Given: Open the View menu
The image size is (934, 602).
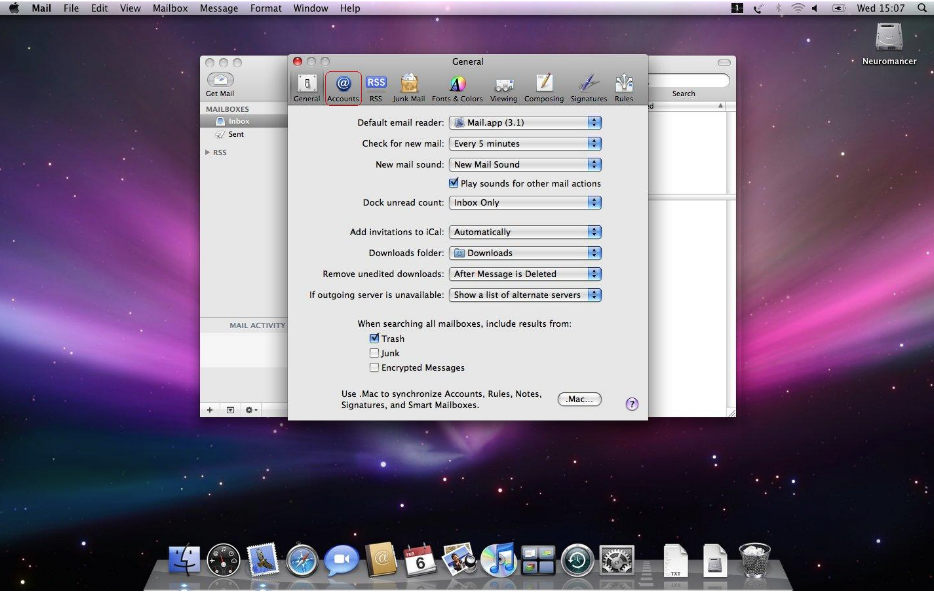Looking at the screenshot, I should coord(130,8).
